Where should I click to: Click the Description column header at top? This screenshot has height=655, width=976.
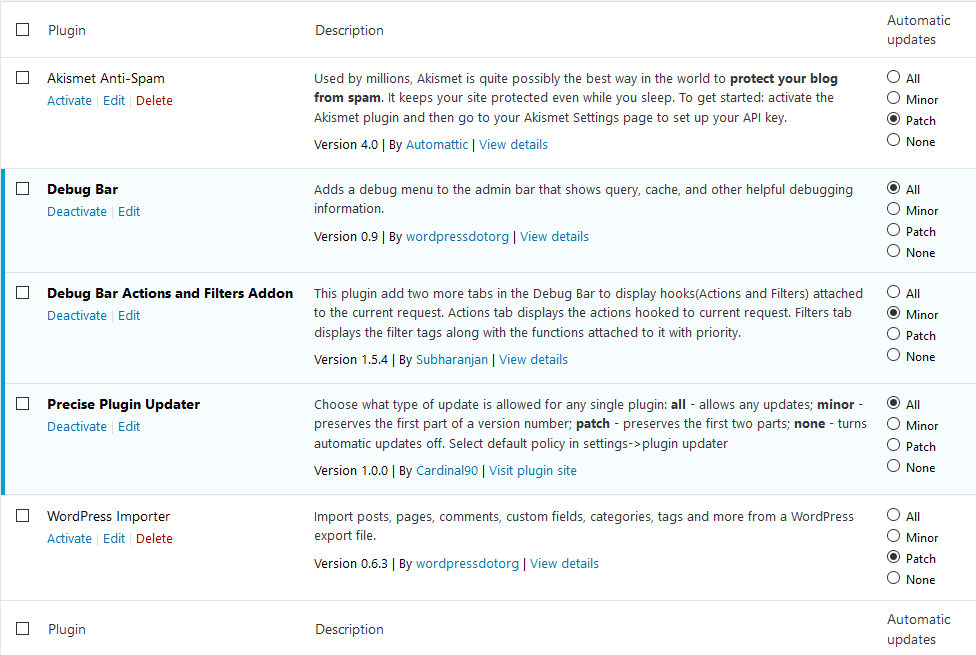[349, 30]
